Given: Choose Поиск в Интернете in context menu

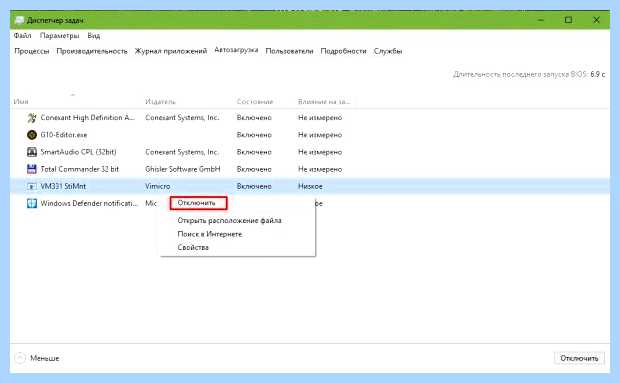Looking at the screenshot, I should (x=210, y=234).
